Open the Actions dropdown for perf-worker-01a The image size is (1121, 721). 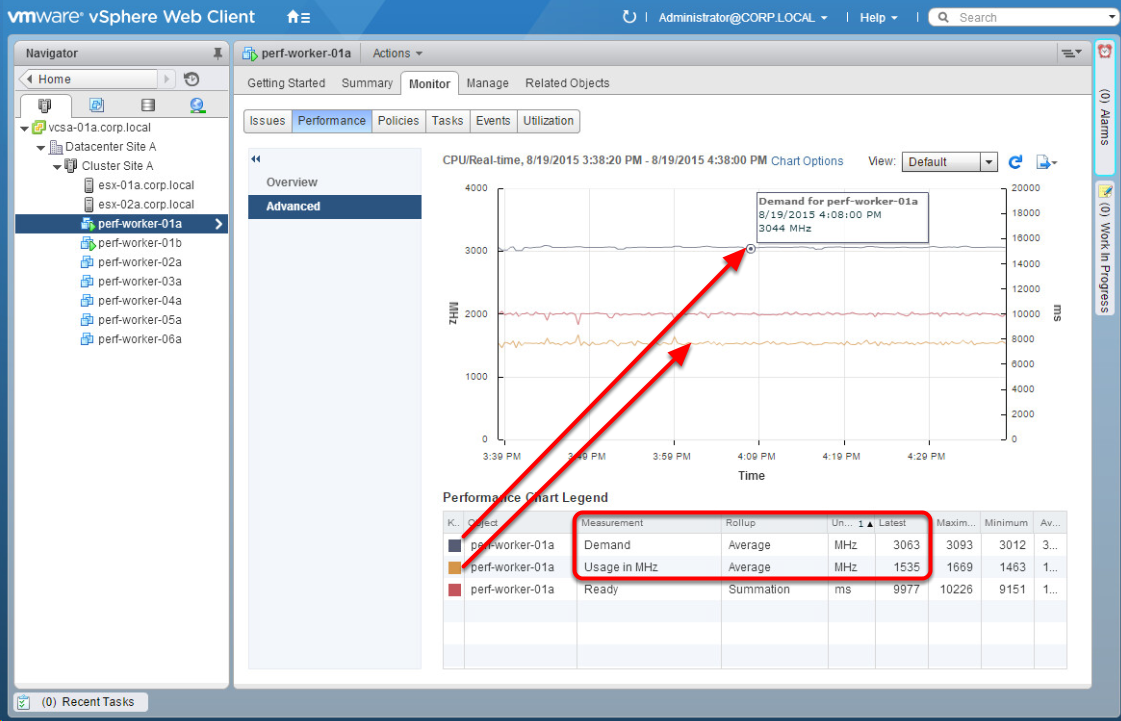[397, 54]
